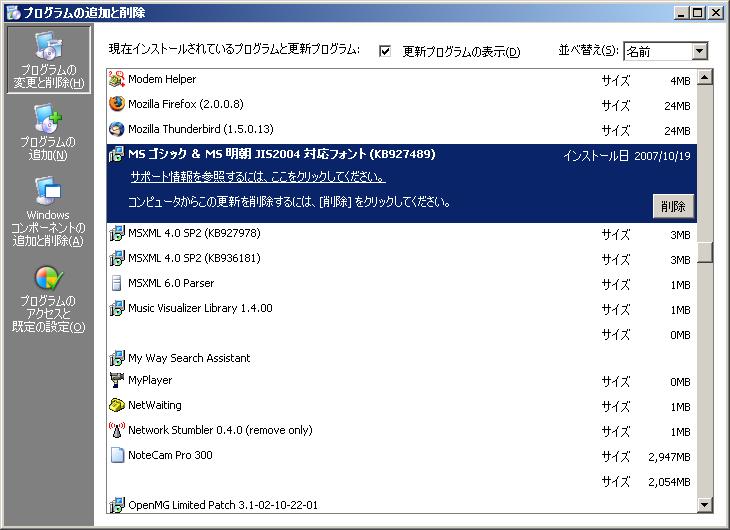Click the インストール日 2007/10/19 text
This screenshot has width=730, height=530.
click(627, 156)
